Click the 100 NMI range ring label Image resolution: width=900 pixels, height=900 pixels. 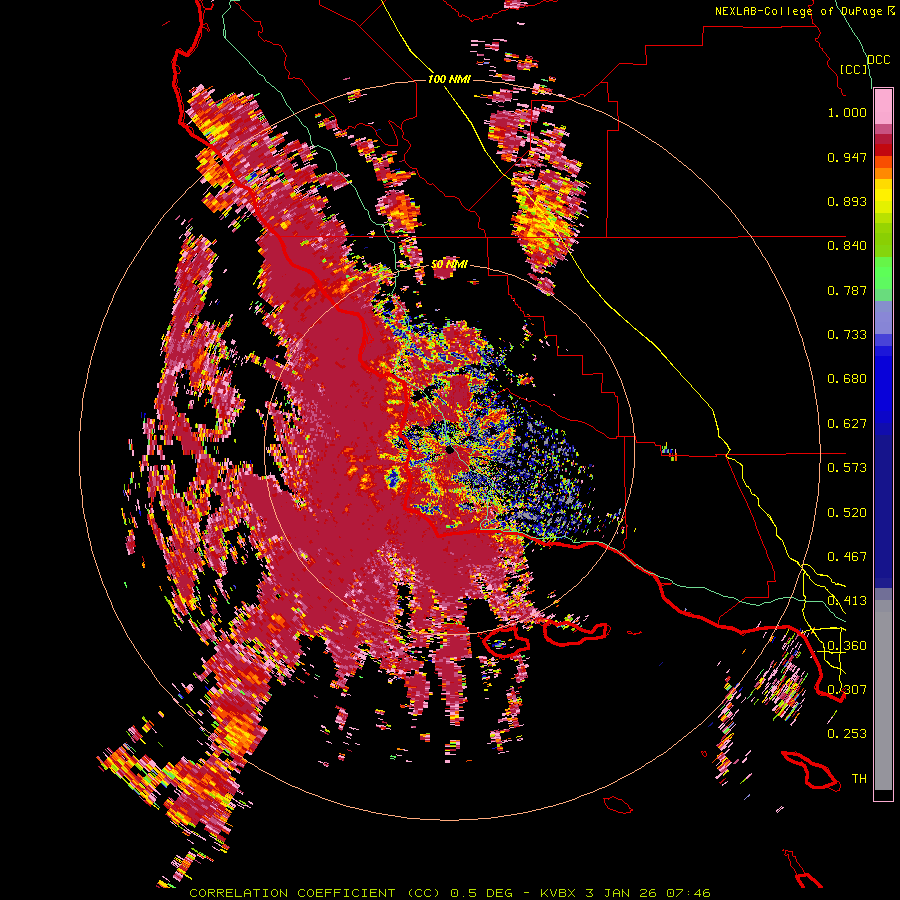click(449, 79)
